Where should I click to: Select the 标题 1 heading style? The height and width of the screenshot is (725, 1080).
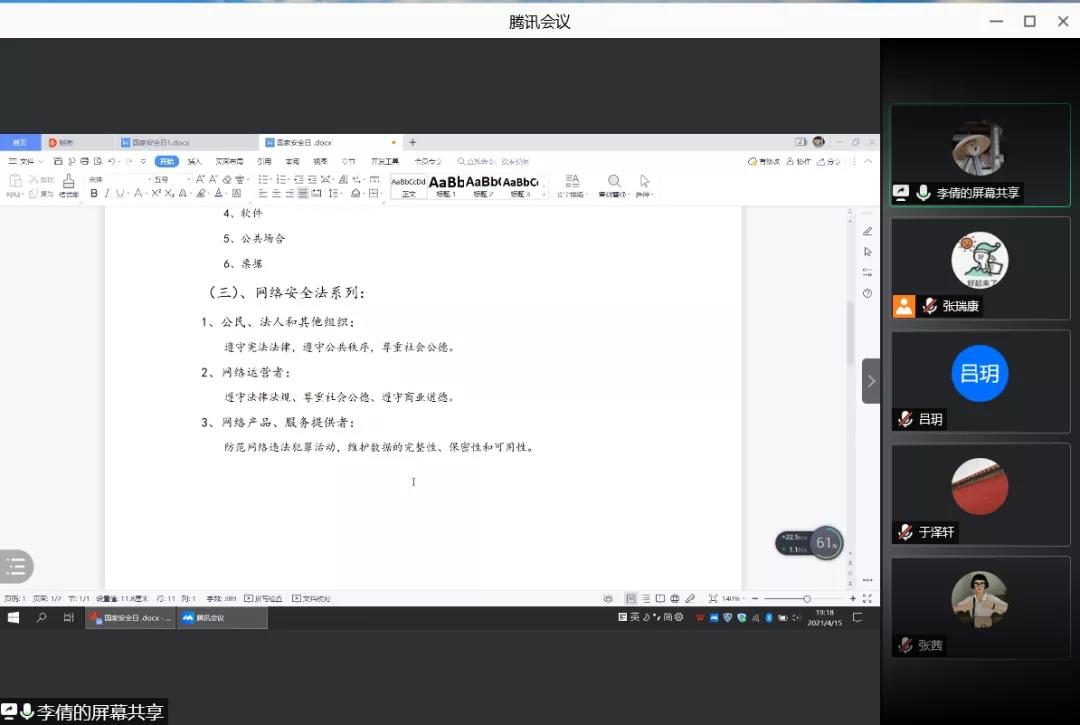click(445, 184)
